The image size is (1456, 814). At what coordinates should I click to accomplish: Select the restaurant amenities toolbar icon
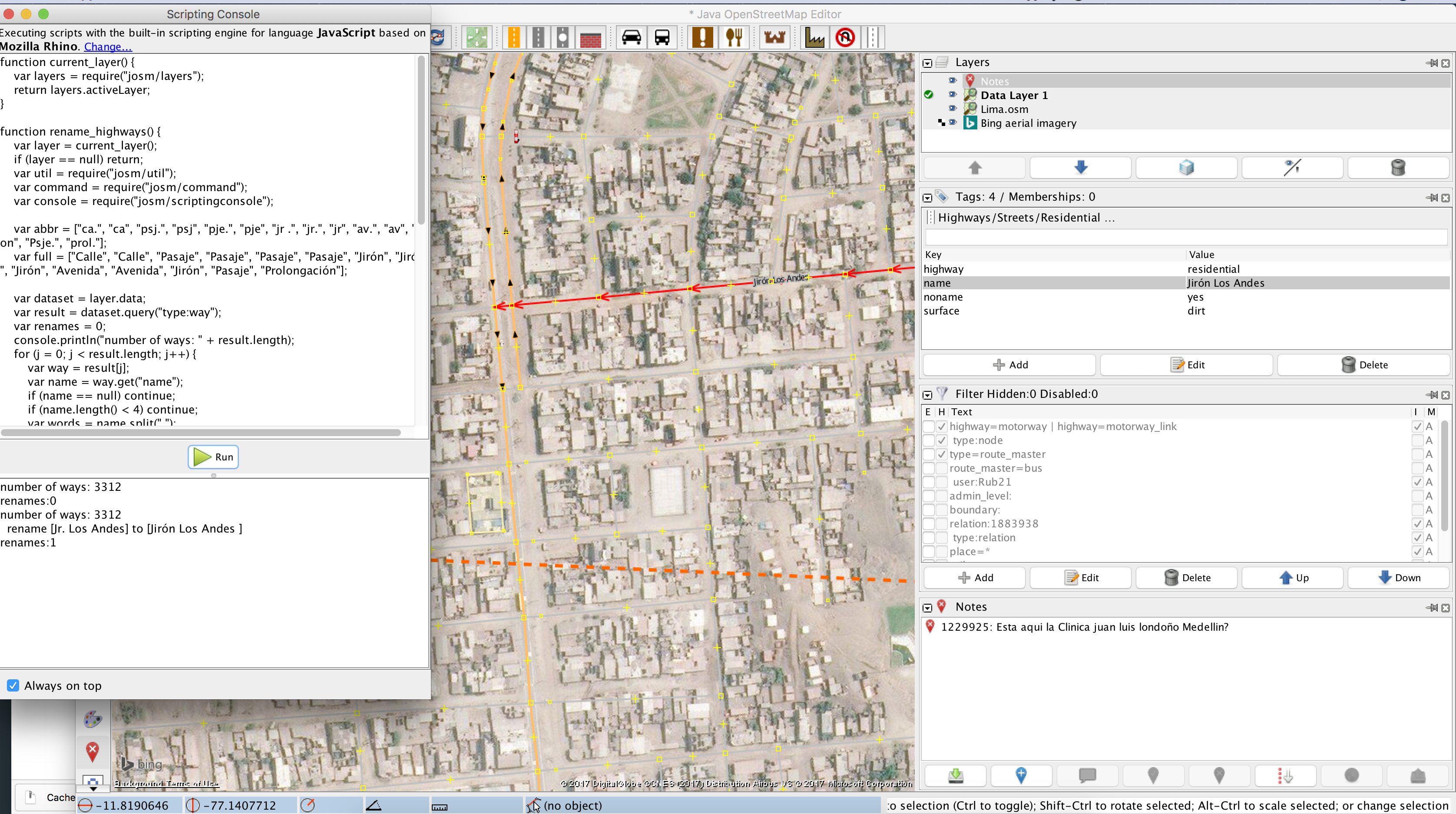click(x=734, y=37)
